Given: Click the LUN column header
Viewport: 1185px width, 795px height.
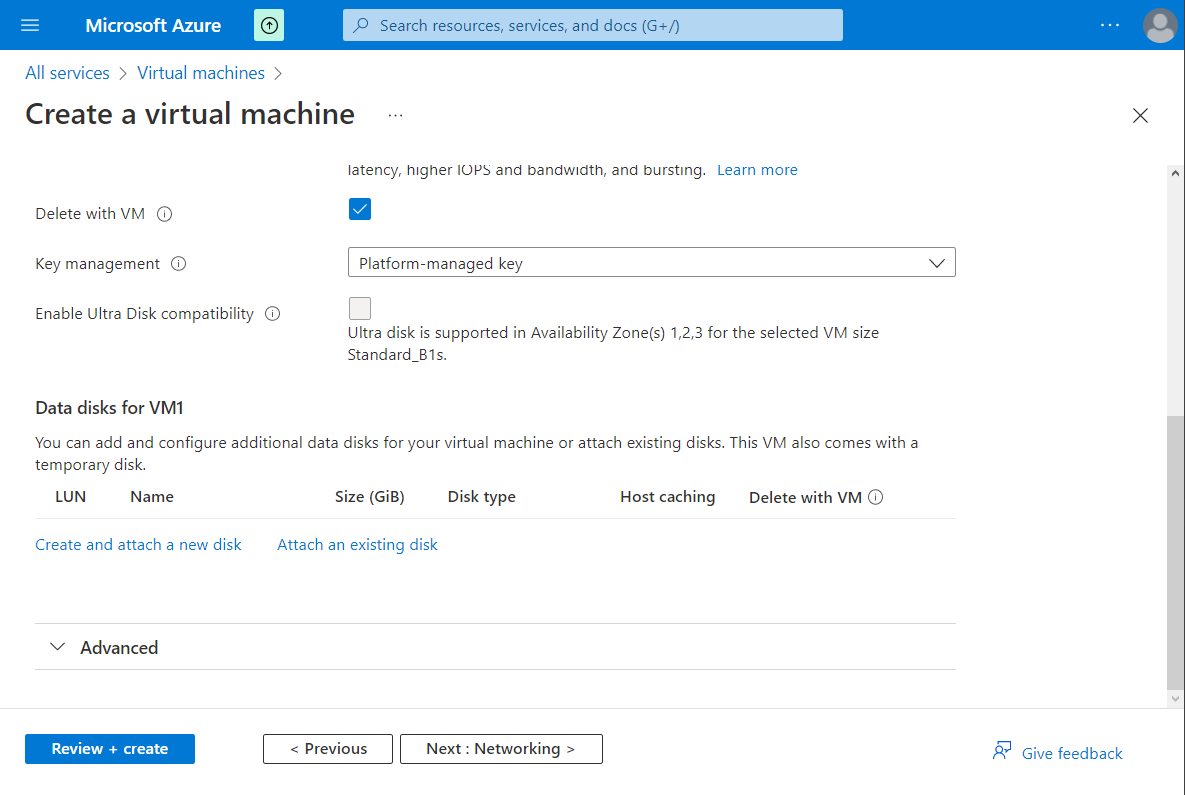Looking at the screenshot, I should pos(70,497).
